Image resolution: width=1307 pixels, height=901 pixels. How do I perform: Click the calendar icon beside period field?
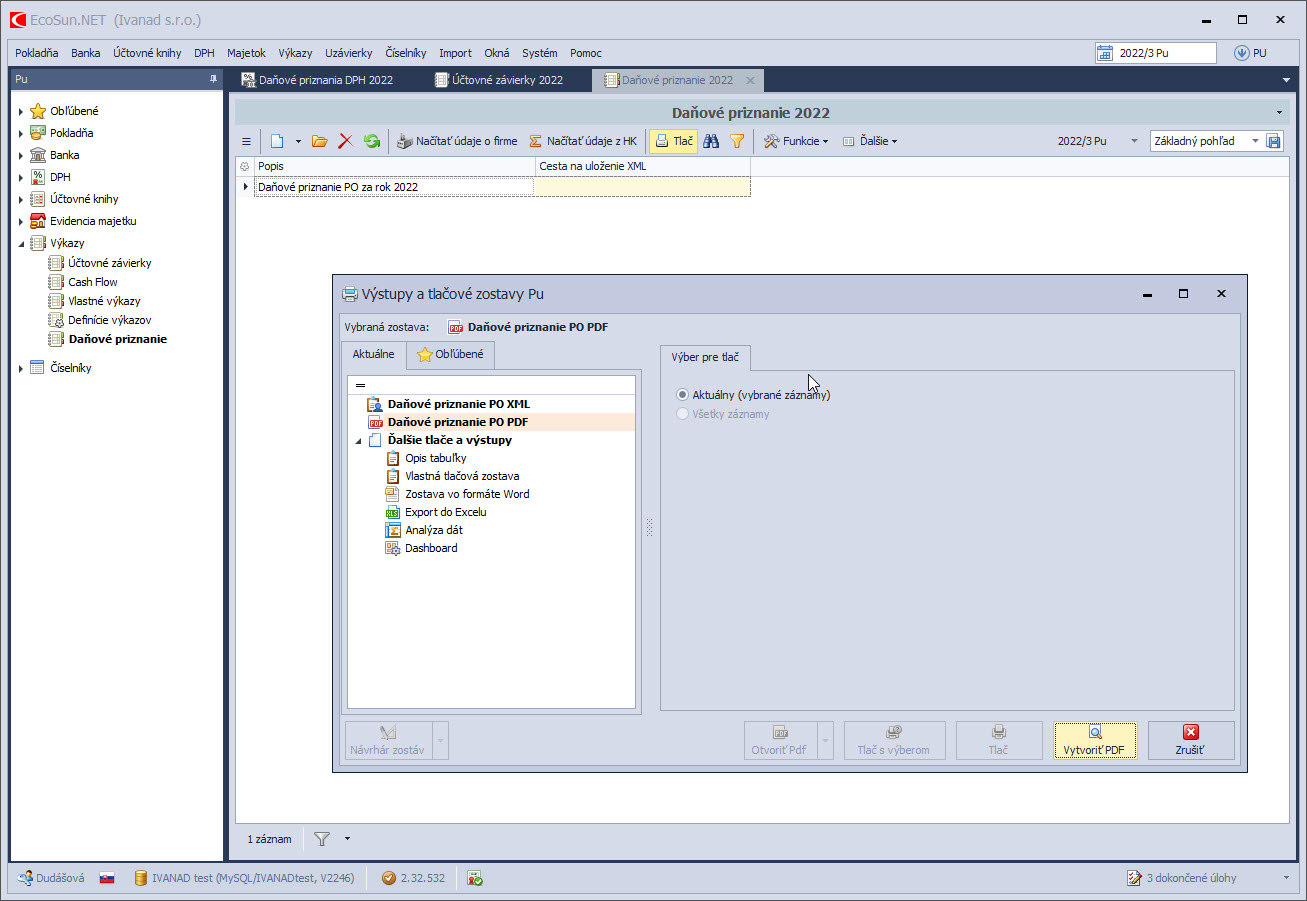(1105, 54)
